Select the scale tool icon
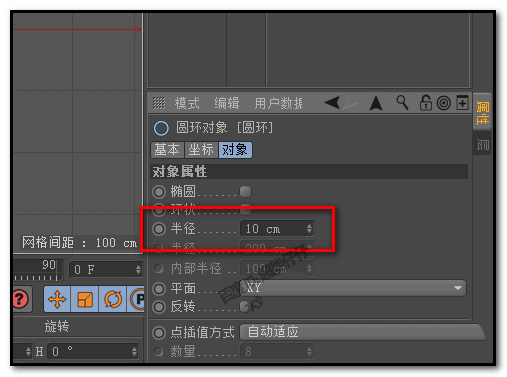 pyautogui.click(x=85, y=299)
